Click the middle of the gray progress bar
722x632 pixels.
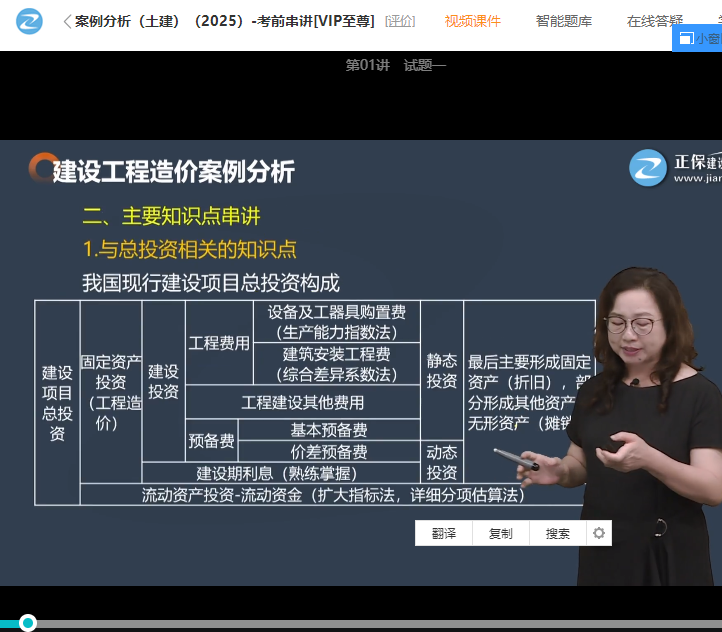[361, 624]
